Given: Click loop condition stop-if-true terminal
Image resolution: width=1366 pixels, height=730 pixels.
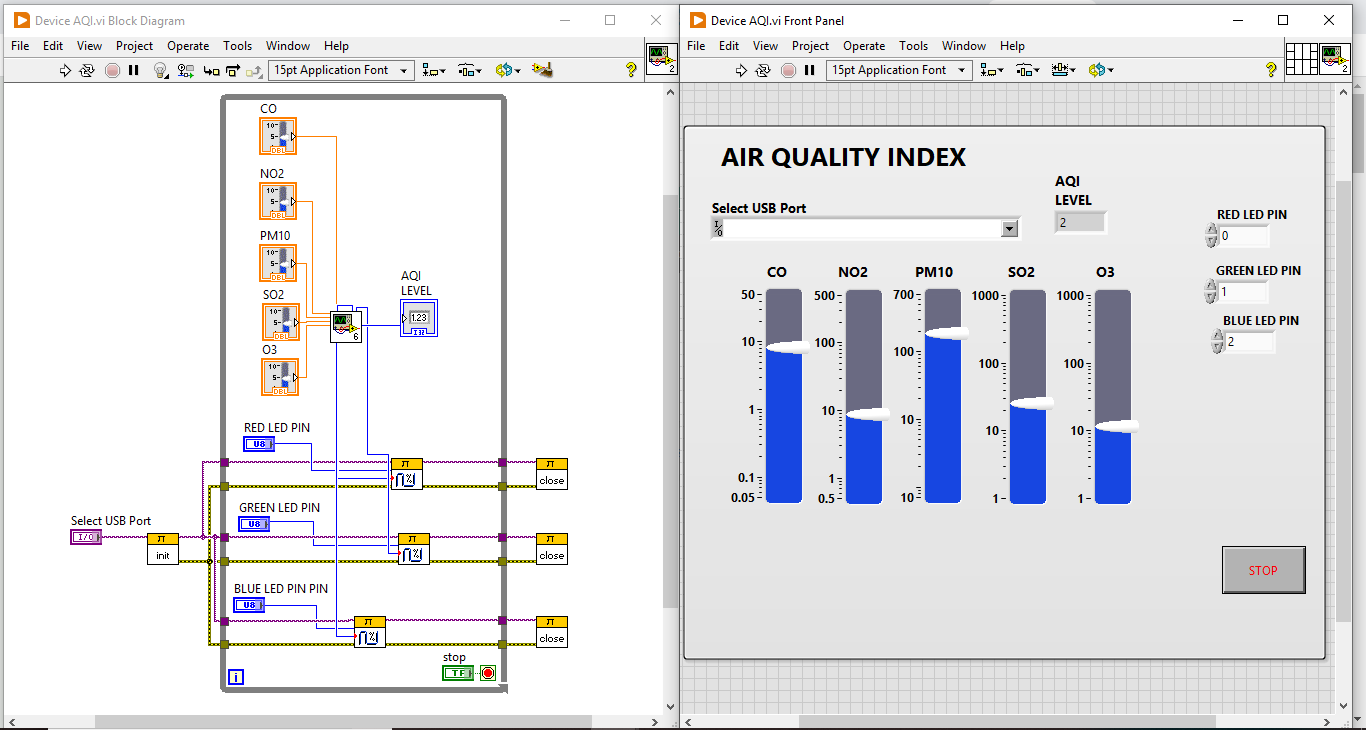Looking at the screenshot, I should 487,673.
